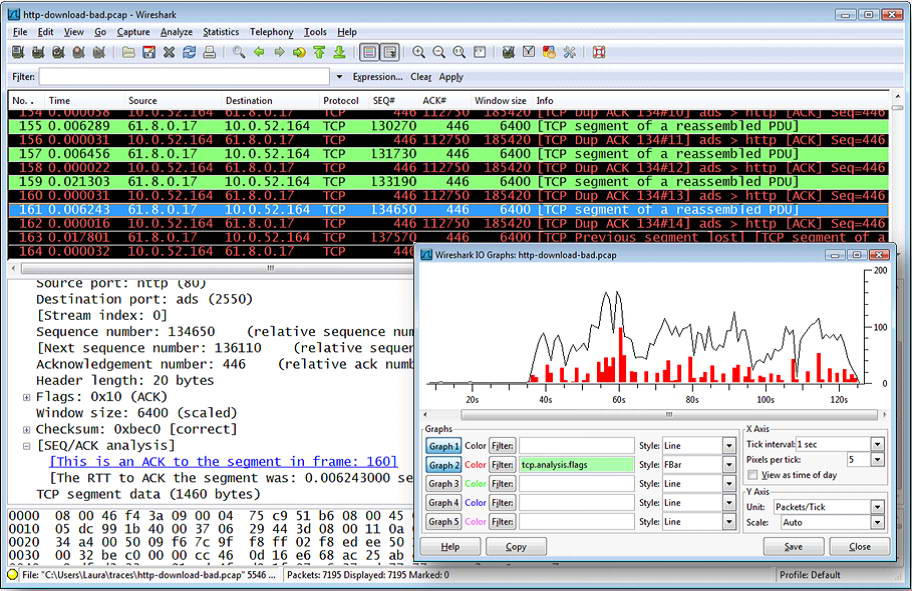This screenshot has height=591, width=912.
Task: Open the Tick interval dropdown
Action: pos(877,444)
